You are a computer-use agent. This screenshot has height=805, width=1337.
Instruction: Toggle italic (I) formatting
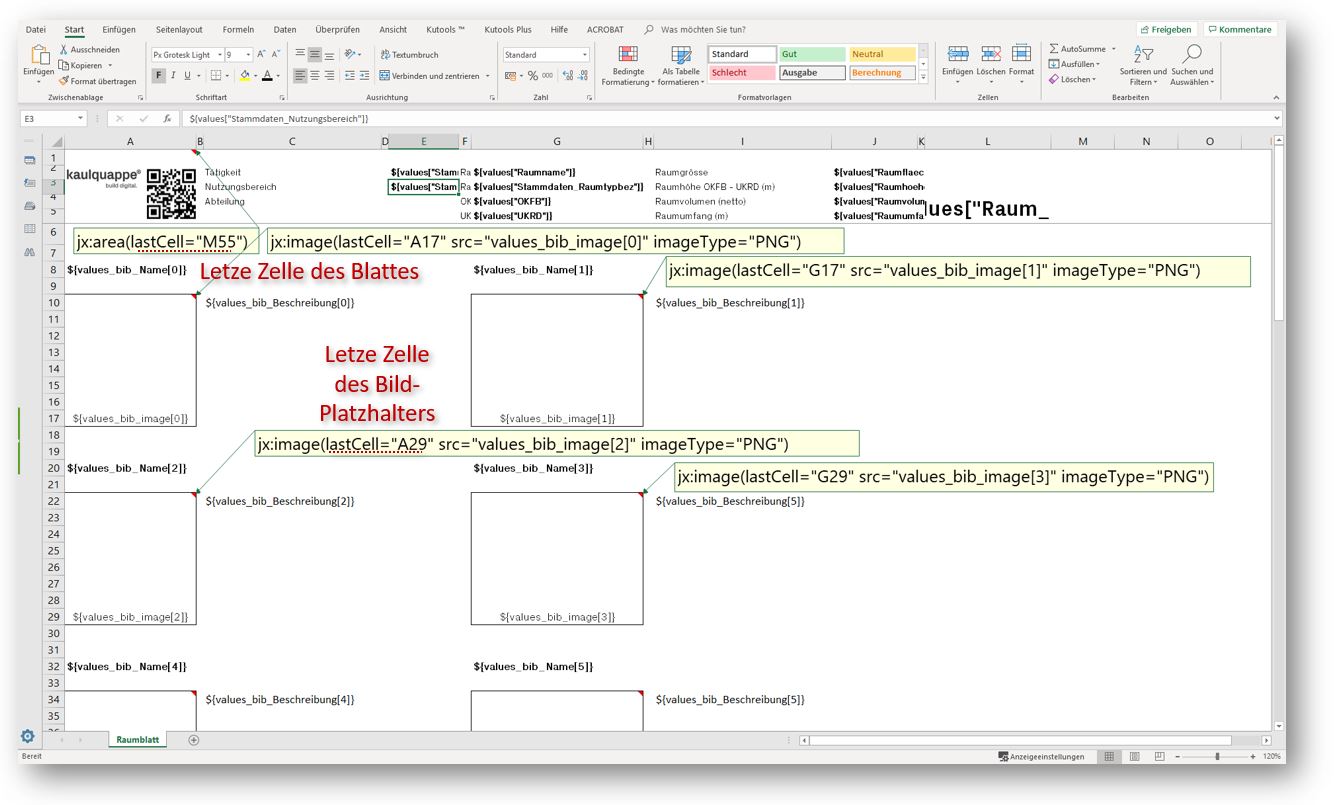tap(173, 75)
